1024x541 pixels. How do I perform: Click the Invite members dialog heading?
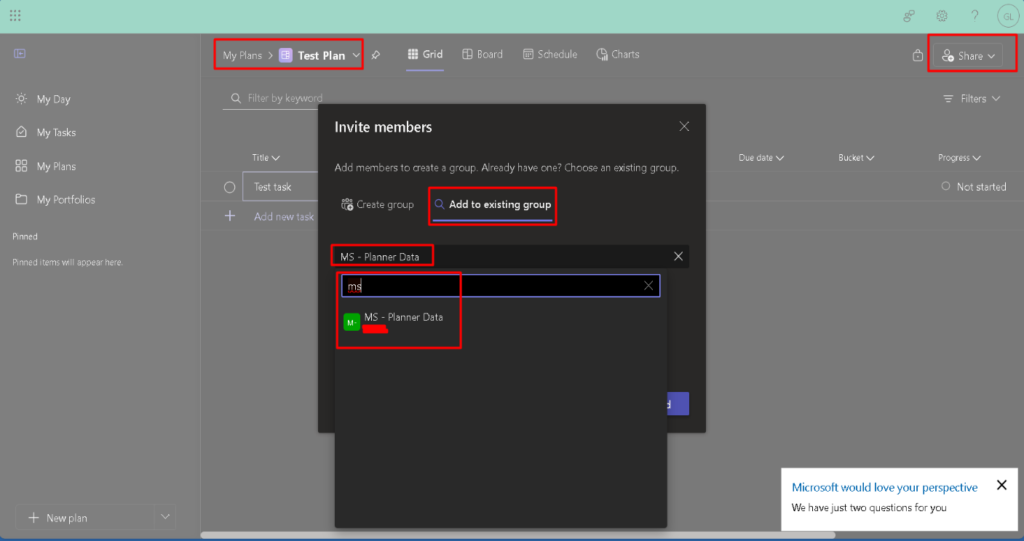click(383, 127)
